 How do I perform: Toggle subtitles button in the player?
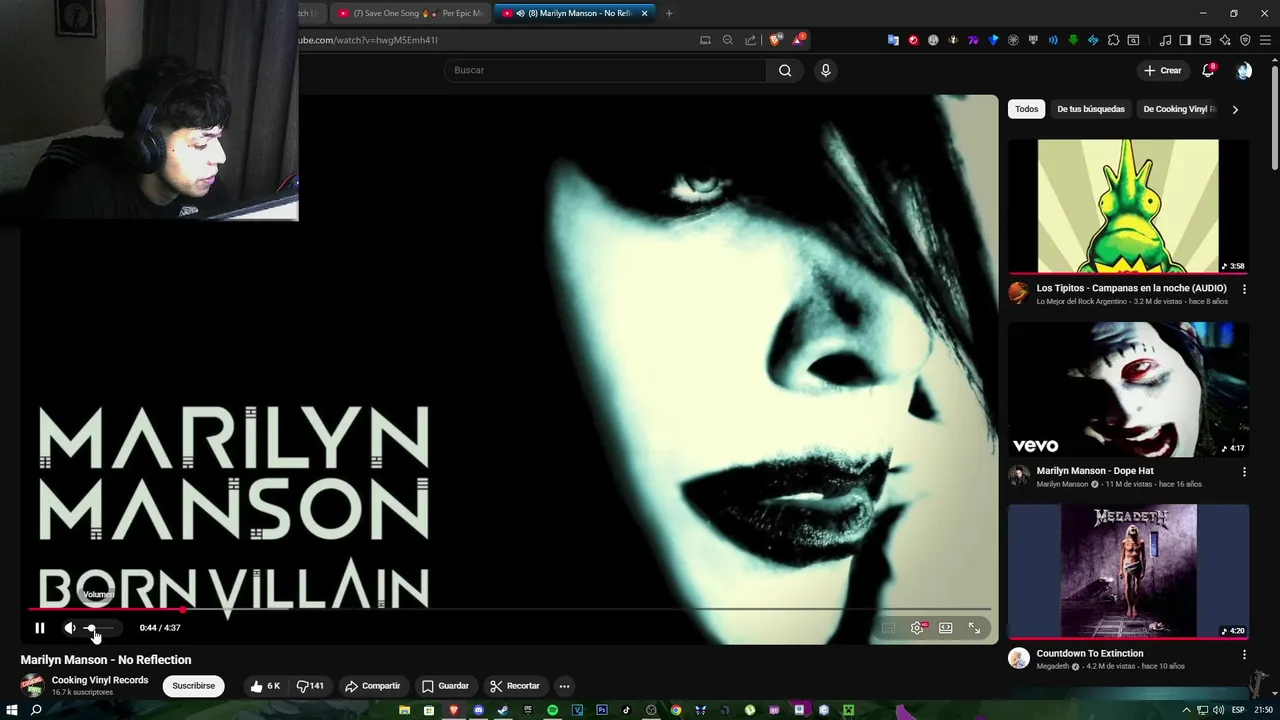click(x=888, y=628)
